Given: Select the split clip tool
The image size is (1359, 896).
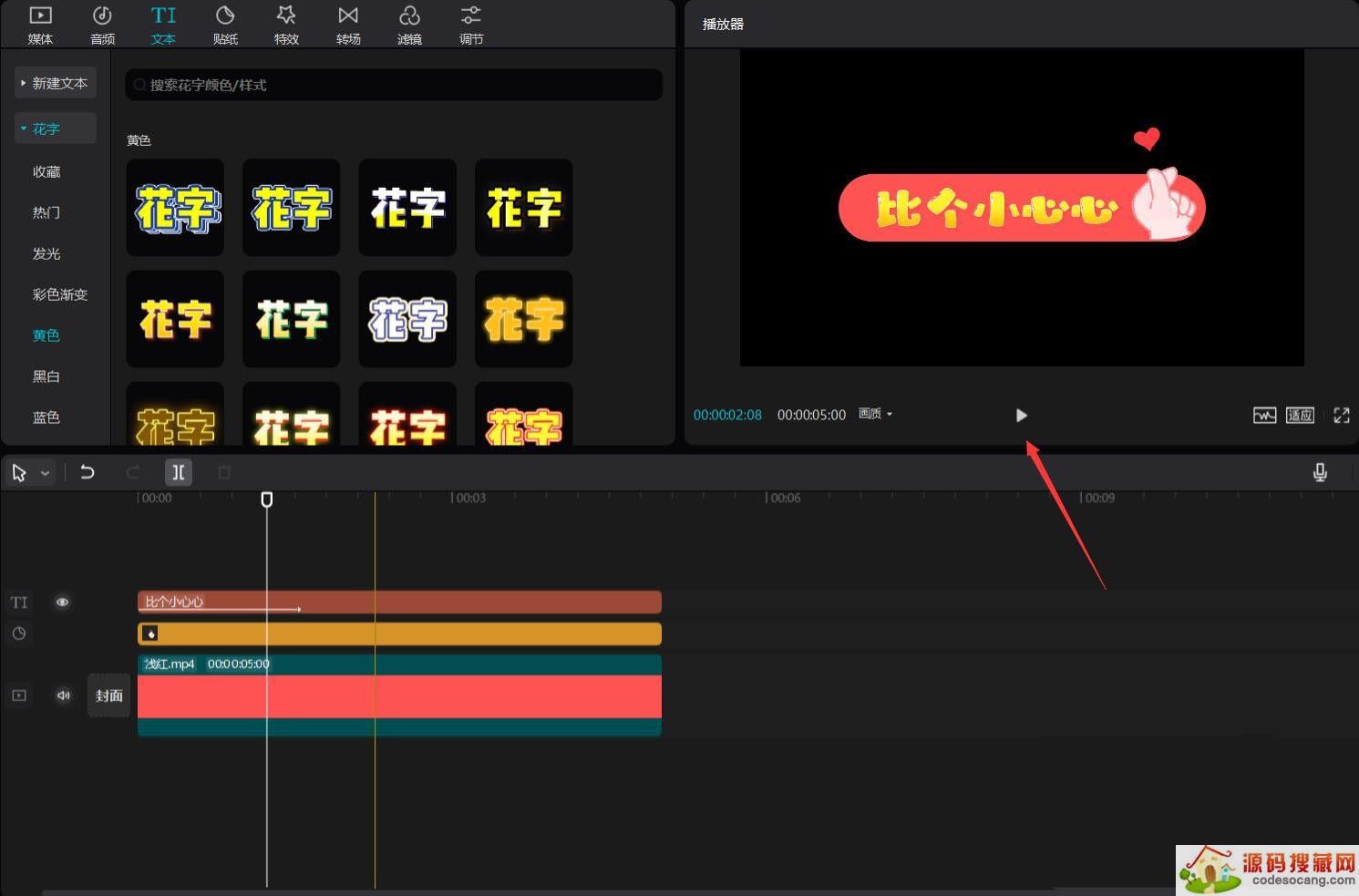Looking at the screenshot, I should 179,472.
